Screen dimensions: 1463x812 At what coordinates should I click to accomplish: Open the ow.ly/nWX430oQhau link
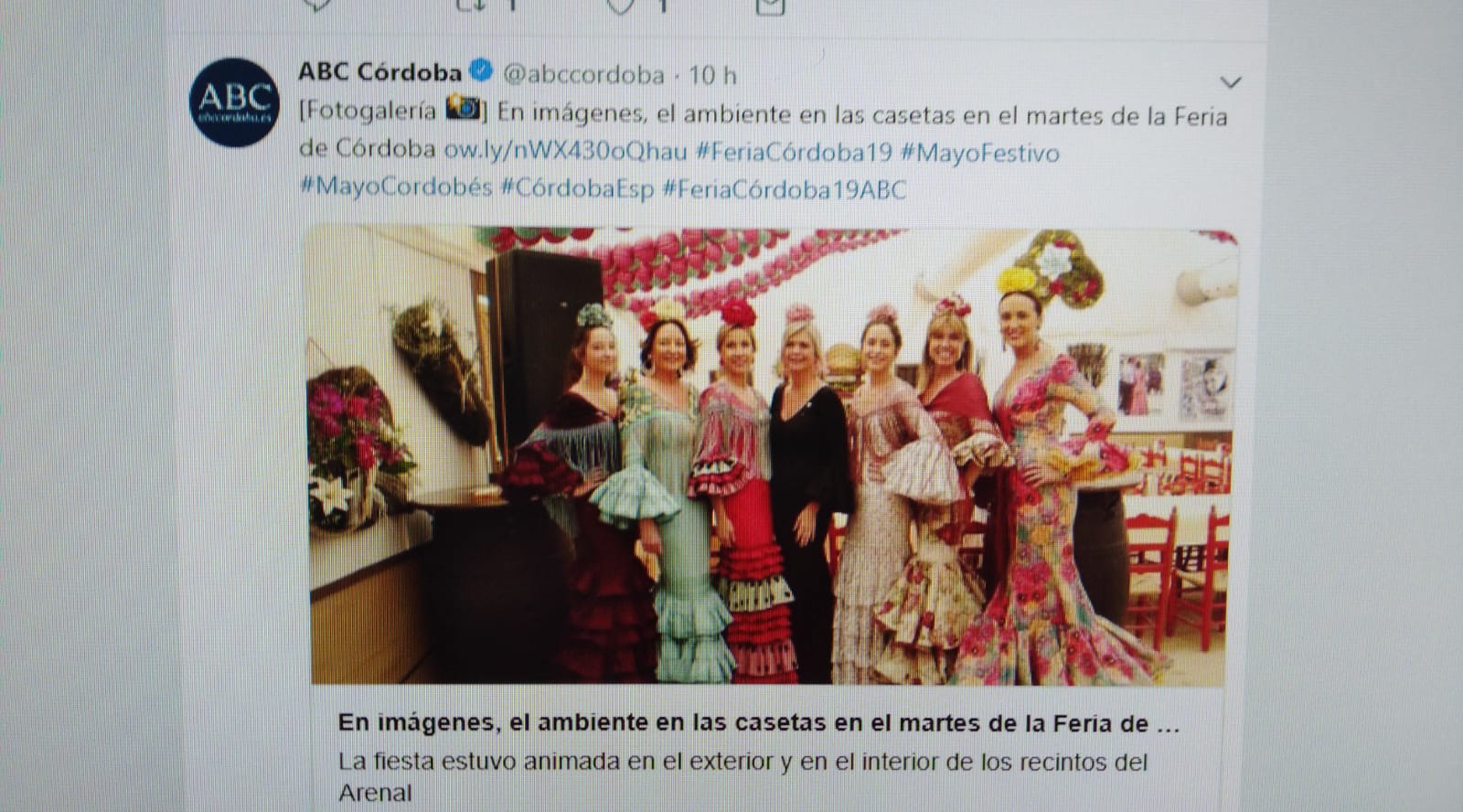pyautogui.click(x=564, y=151)
